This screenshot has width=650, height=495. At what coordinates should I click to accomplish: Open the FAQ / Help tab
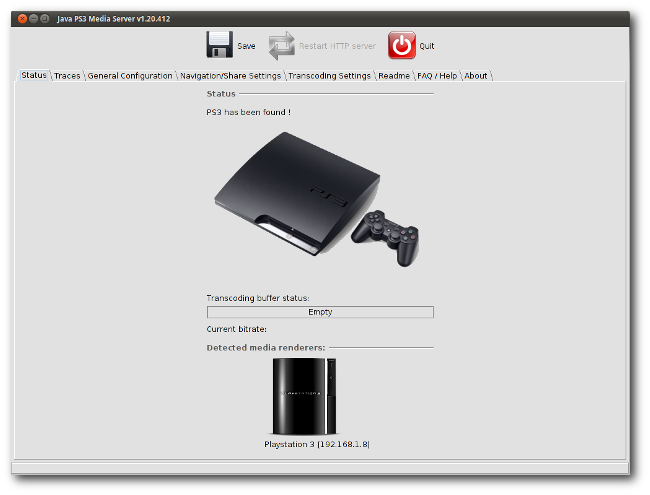(437, 76)
